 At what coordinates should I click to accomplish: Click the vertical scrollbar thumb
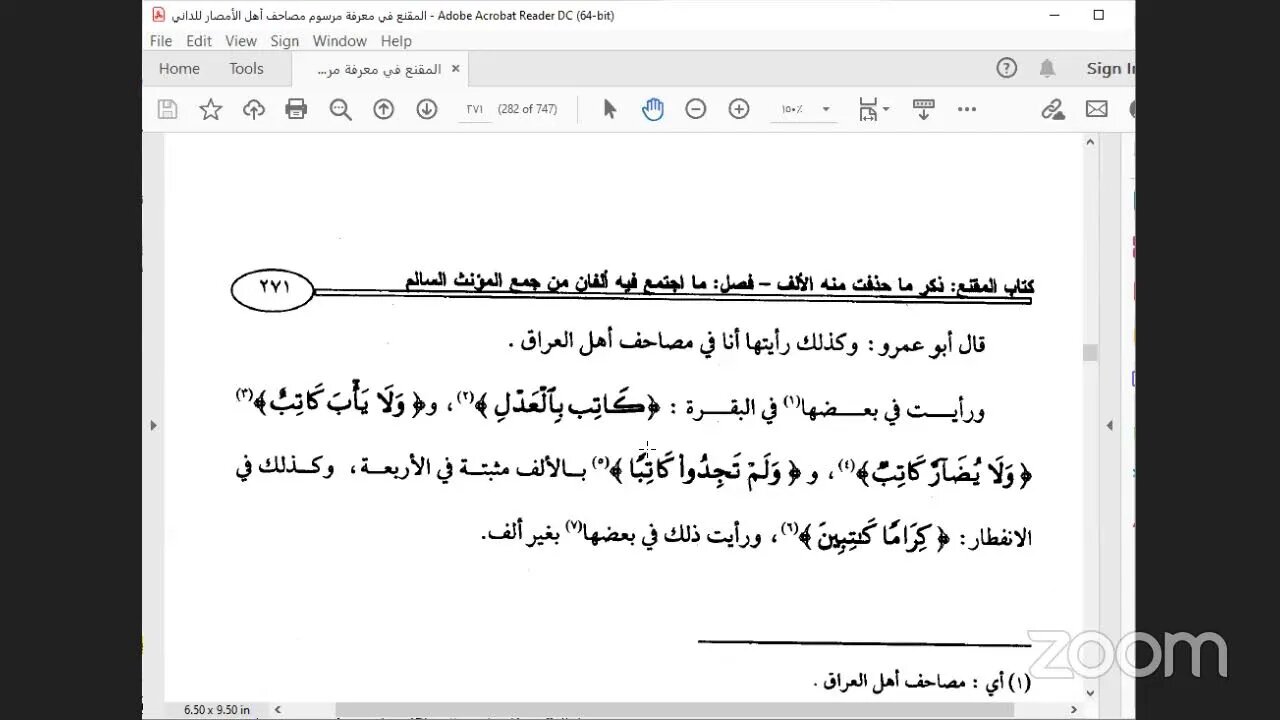pyautogui.click(x=1090, y=352)
